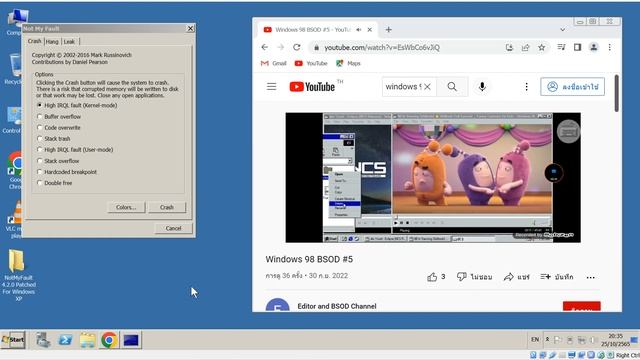Click Cancel in the NotMyFault dialog
The width and height of the screenshot is (640, 360).
tap(173, 228)
